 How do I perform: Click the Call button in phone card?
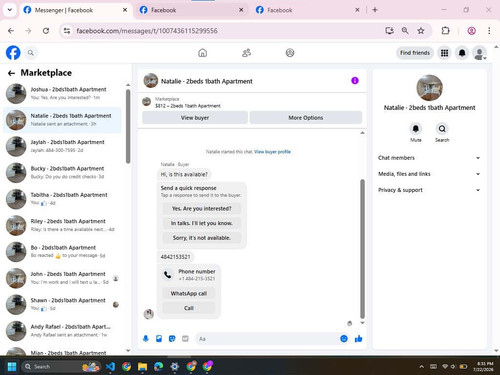click(189, 308)
